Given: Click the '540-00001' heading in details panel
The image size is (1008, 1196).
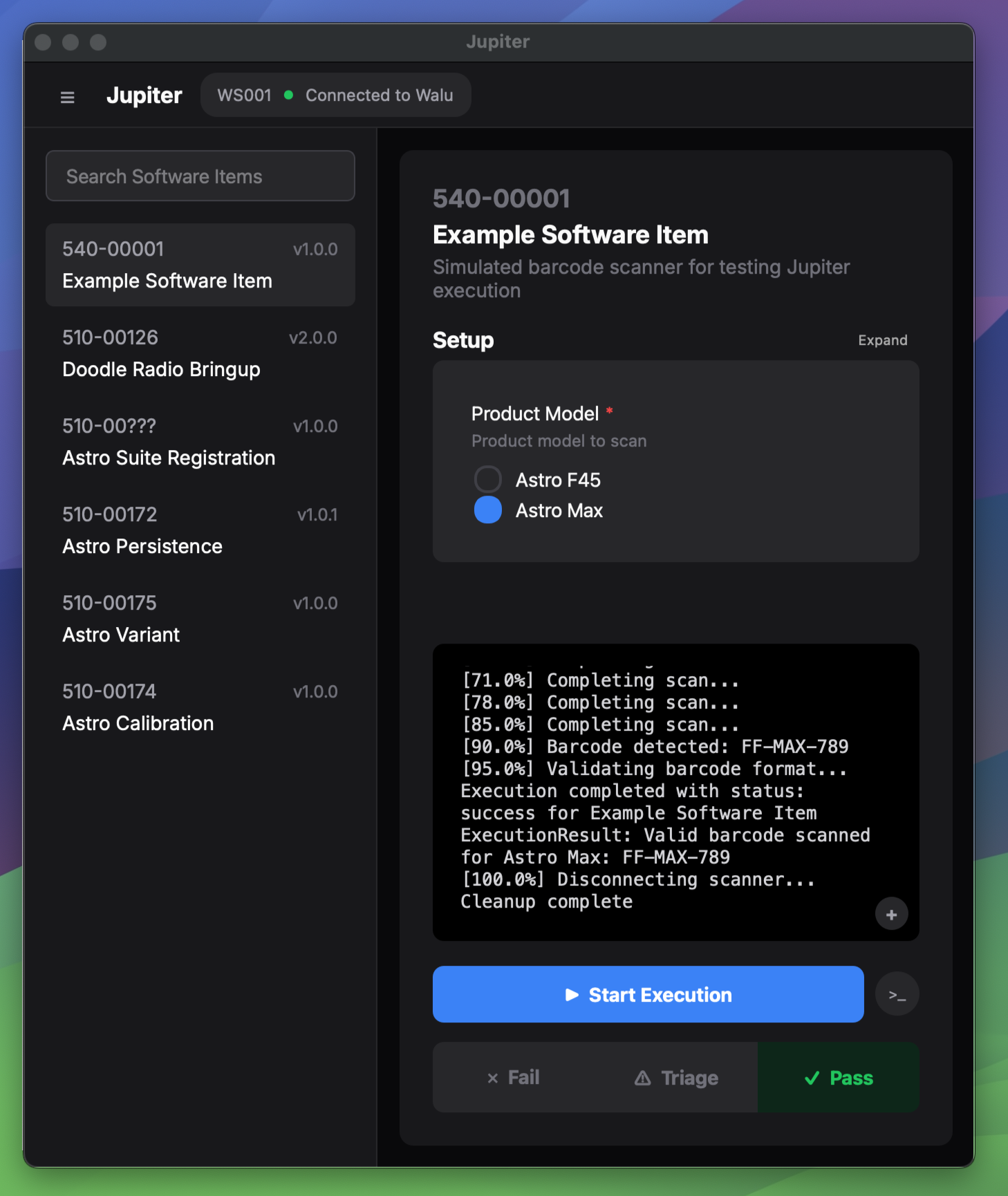Looking at the screenshot, I should pos(501,198).
